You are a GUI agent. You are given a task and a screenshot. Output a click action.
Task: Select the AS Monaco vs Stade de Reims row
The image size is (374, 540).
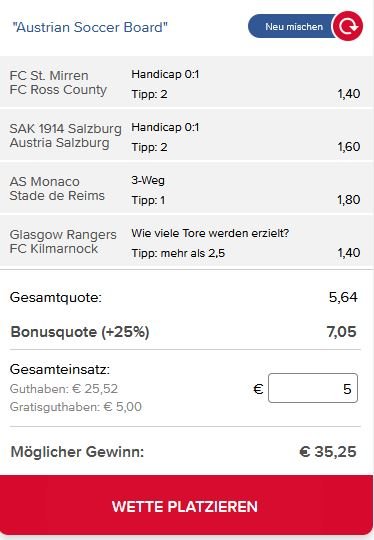coord(186,188)
